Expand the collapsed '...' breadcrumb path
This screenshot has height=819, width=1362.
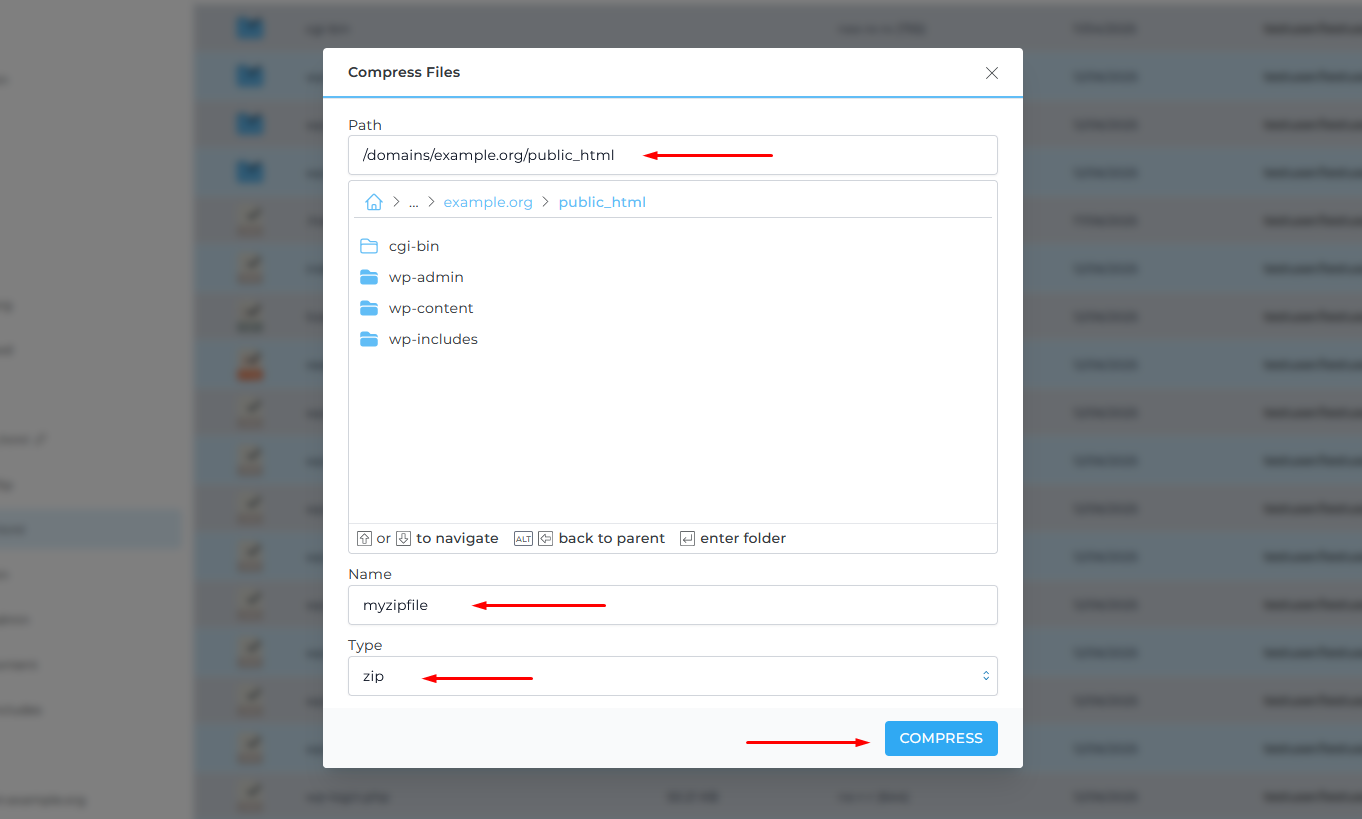(413, 202)
